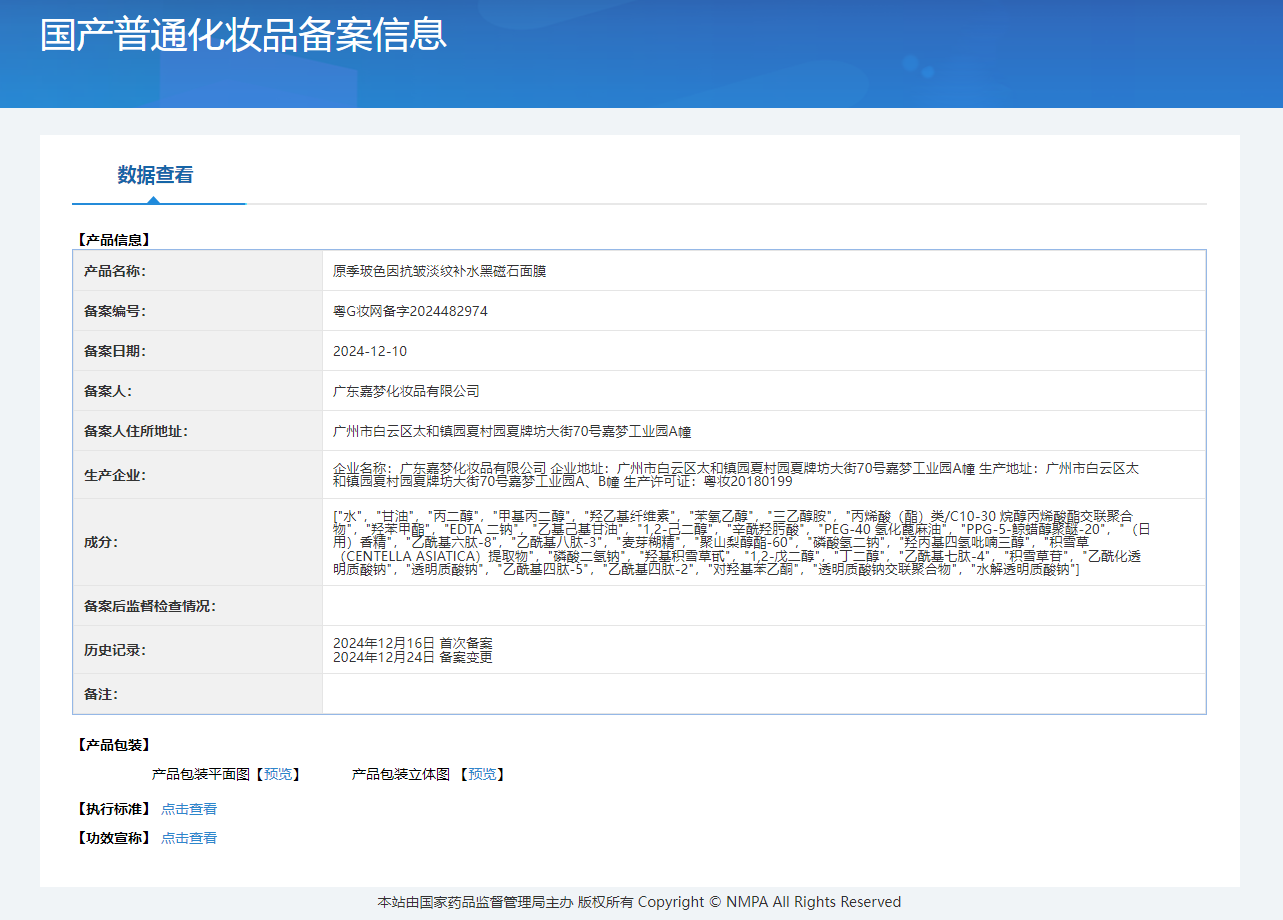Click the empty 备注 value cell

pos(763,694)
